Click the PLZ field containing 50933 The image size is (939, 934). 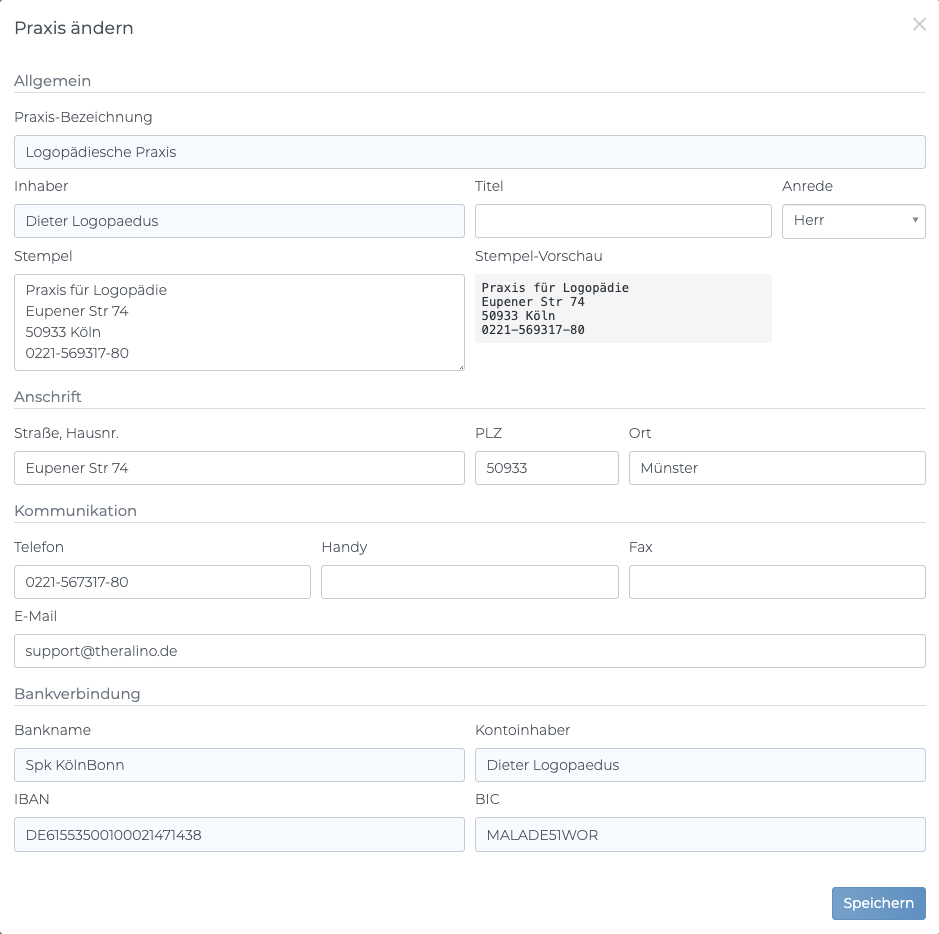(x=546, y=468)
